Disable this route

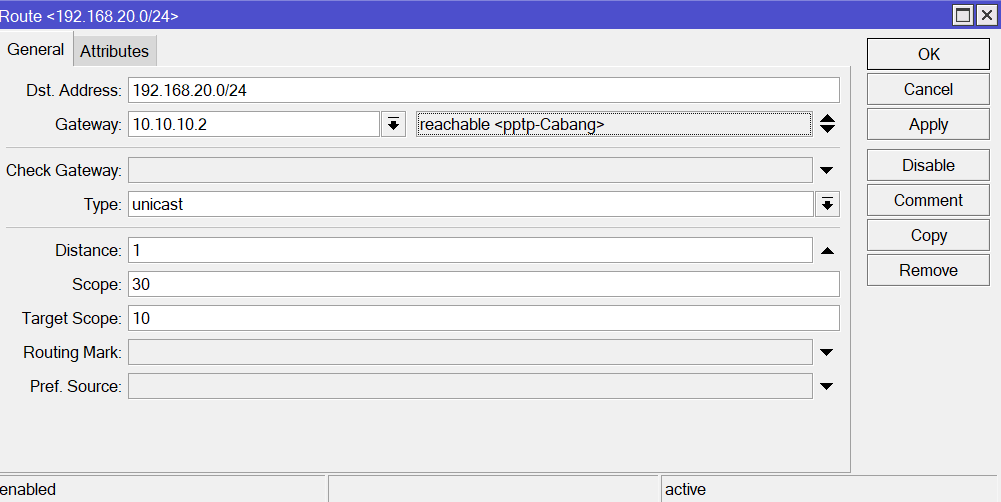pos(928,165)
